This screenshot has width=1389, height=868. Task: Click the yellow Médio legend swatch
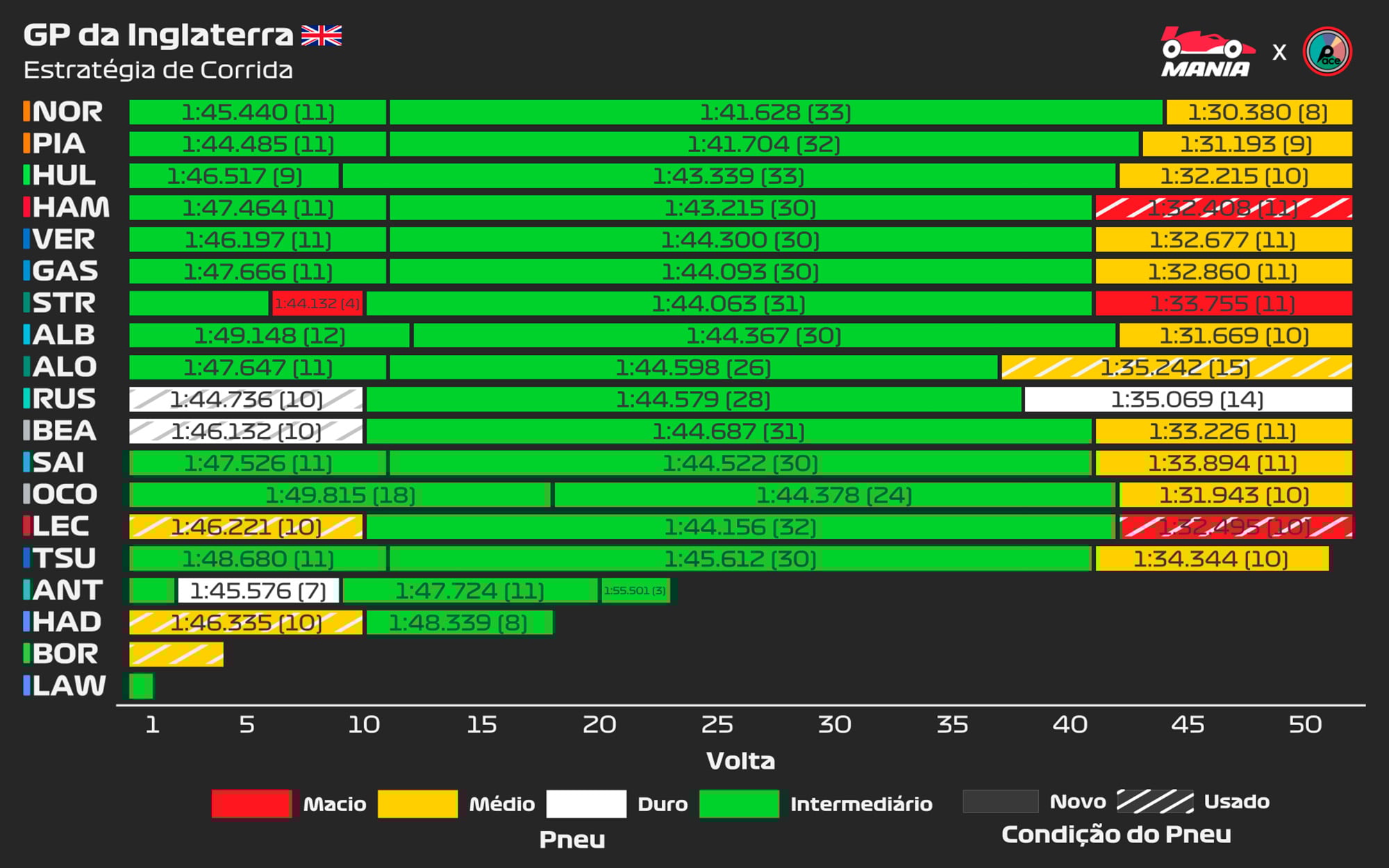coord(417,803)
